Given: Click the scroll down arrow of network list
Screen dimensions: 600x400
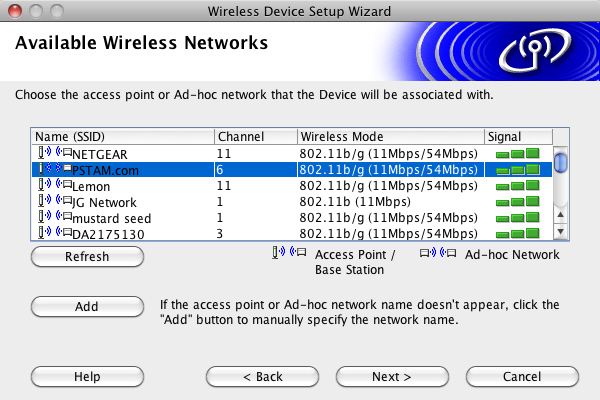Looking at the screenshot, I should click(561, 231).
